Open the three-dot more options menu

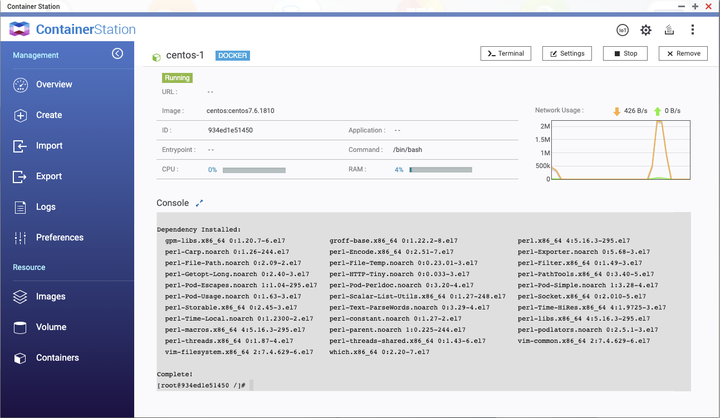tap(692, 30)
